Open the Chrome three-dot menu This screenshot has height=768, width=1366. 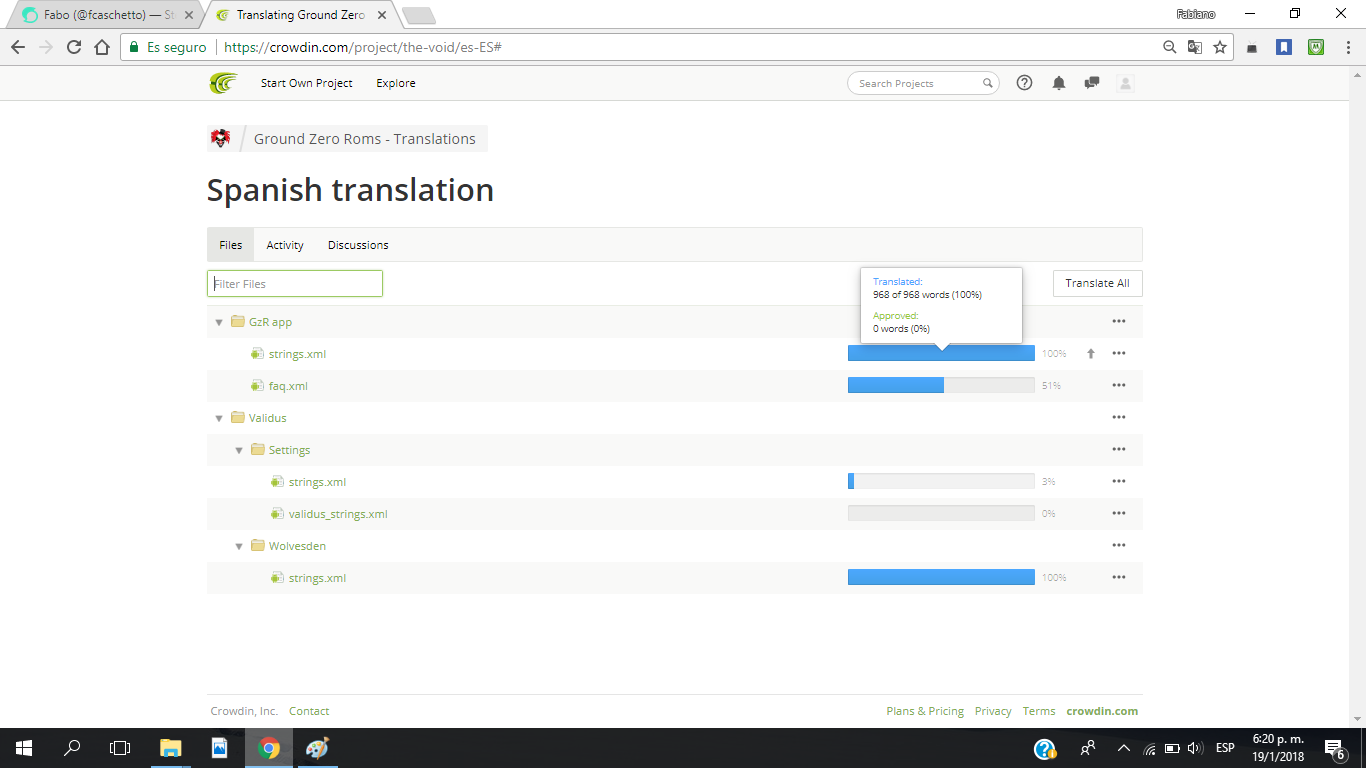tap(1346, 47)
